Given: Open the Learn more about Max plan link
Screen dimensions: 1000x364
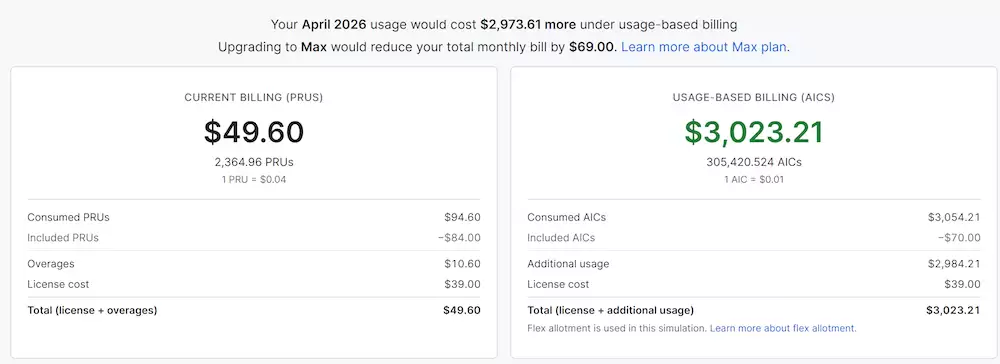Looking at the screenshot, I should tap(705, 47).
